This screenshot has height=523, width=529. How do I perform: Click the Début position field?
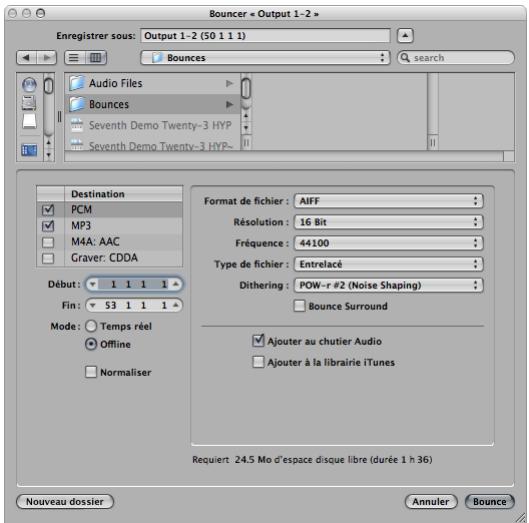click(x=134, y=284)
